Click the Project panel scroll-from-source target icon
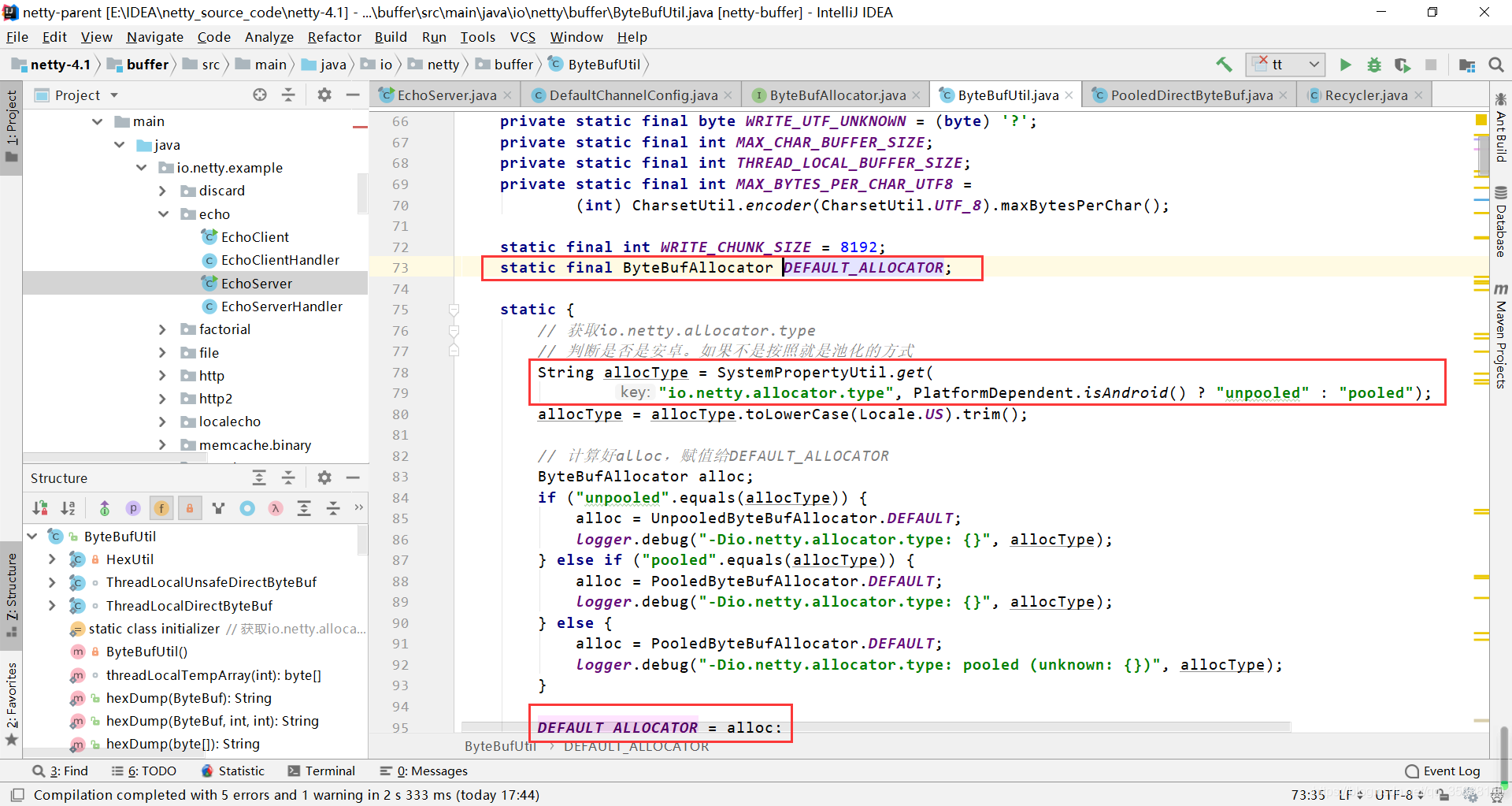The width and height of the screenshot is (1512, 806). pyautogui.click(x=260, y=95)
